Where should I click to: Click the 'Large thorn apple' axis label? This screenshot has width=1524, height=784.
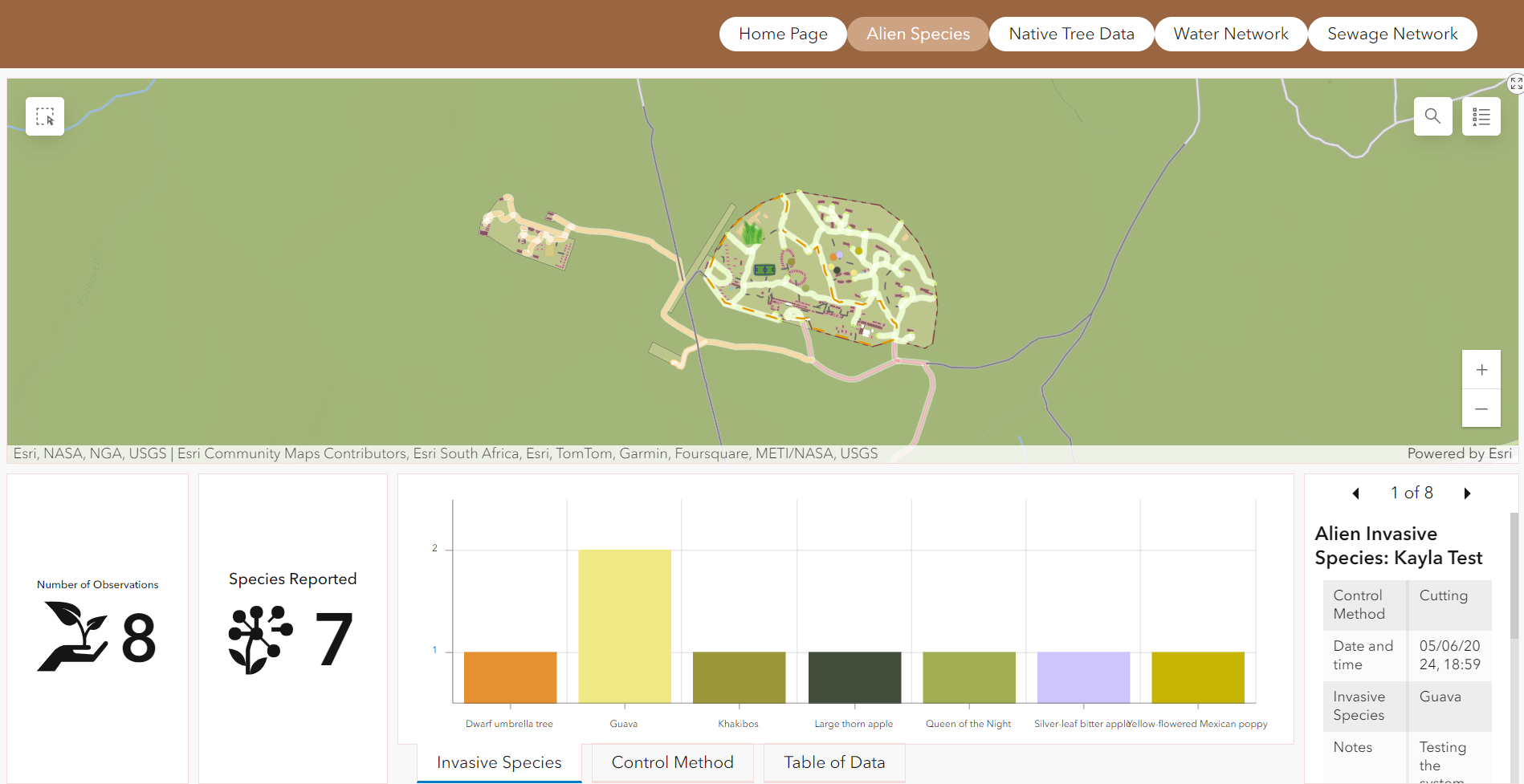coord(854,724)
